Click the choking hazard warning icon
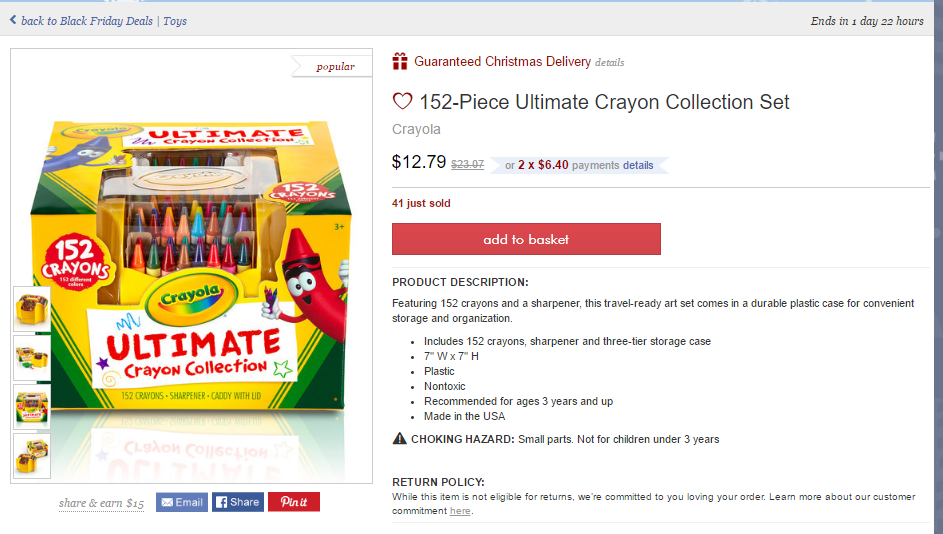The width and height of the screenshot is (943, 534). (x=400, y=439)
